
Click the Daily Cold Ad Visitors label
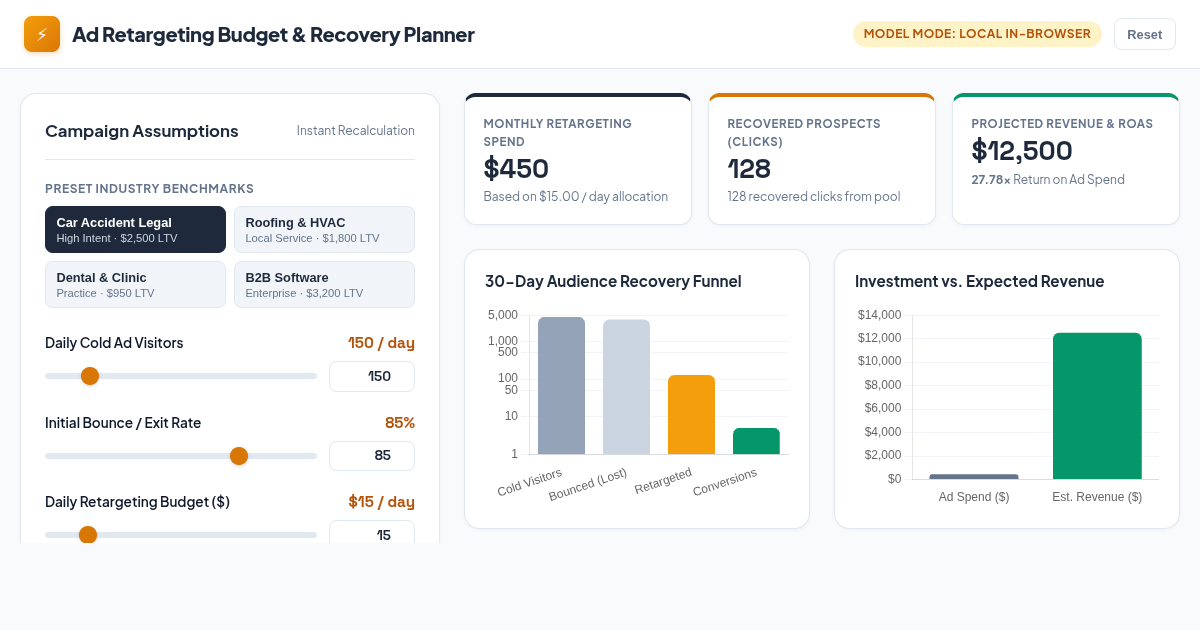click(x=114, y=343)
